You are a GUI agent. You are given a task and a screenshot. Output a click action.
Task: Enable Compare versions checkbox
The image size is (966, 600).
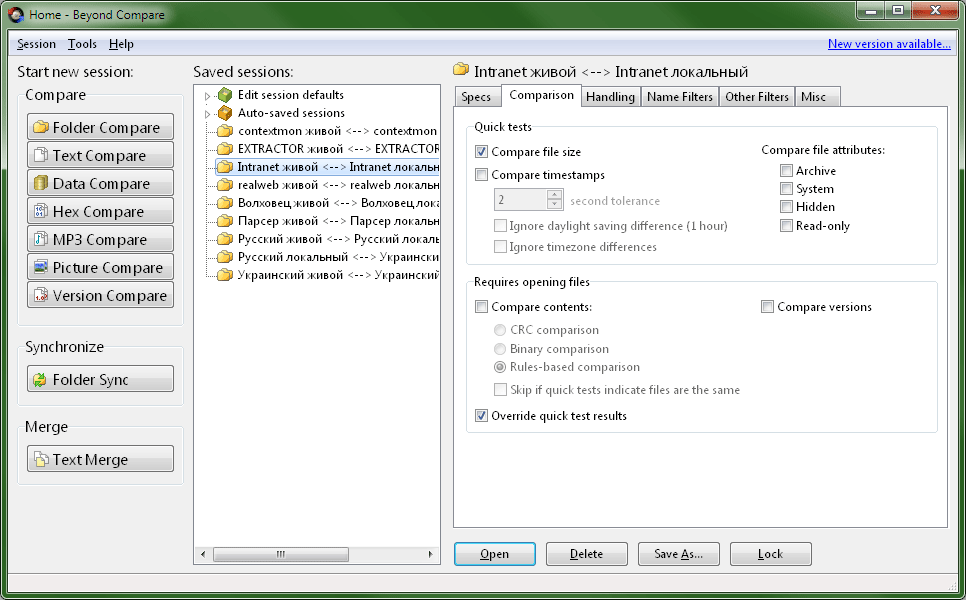point(767,307)
